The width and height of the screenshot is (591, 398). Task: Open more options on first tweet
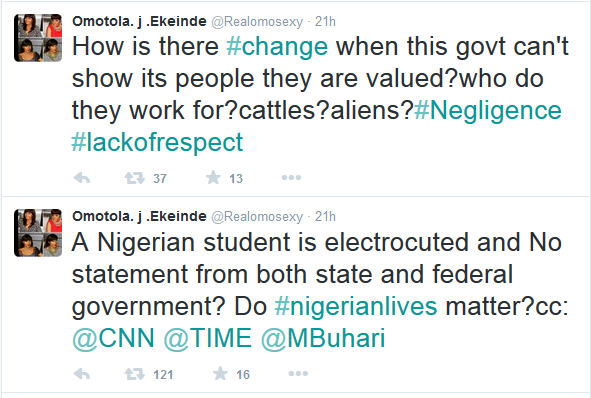(291, 178)
